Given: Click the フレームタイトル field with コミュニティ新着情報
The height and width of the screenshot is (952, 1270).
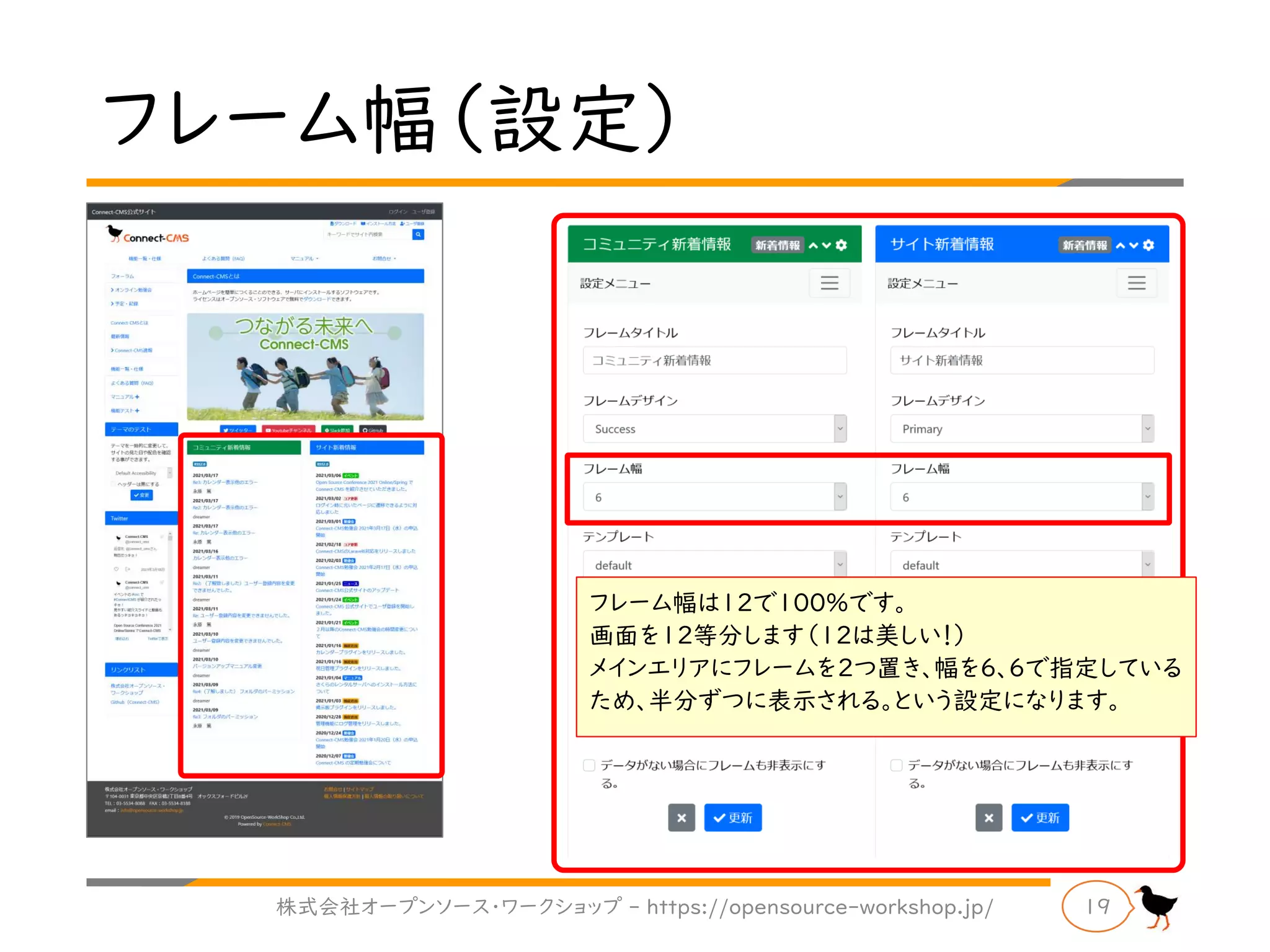Looking at the screenshot, I should (x=714, y=360).
